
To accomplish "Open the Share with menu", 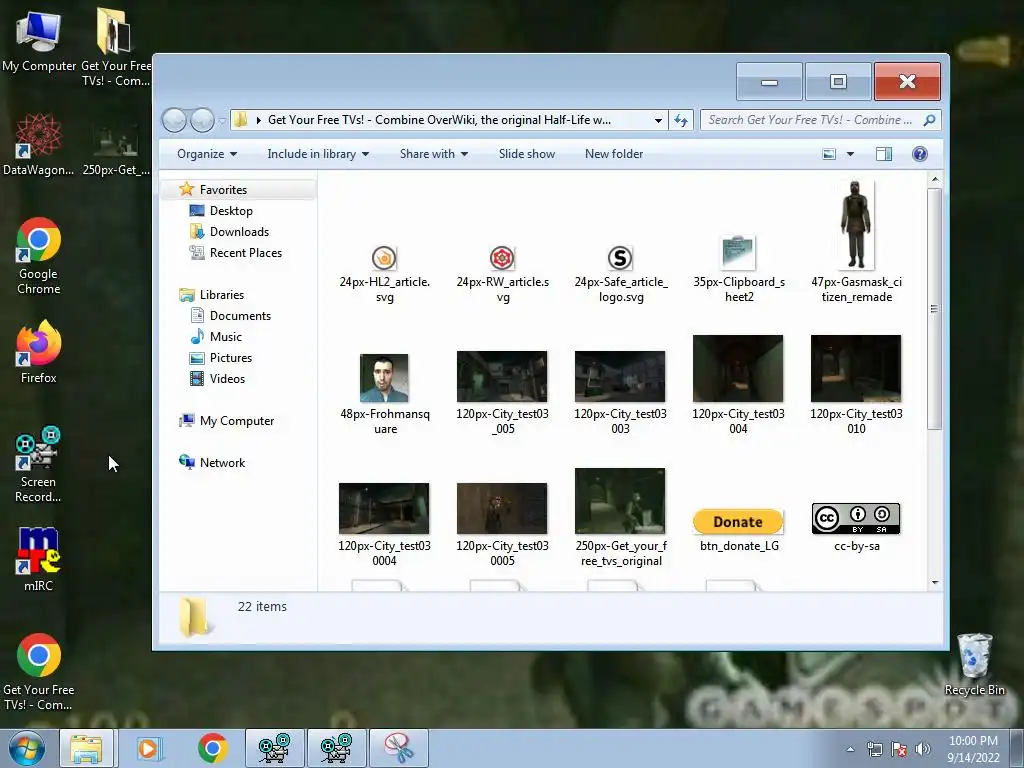I will pyautogui.click(x=434, y=154).
